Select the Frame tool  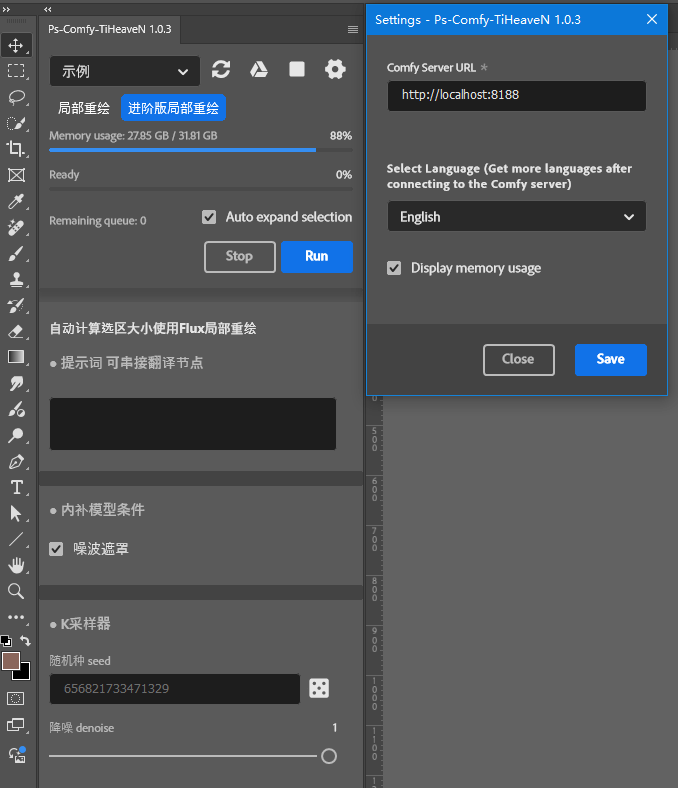16,175
